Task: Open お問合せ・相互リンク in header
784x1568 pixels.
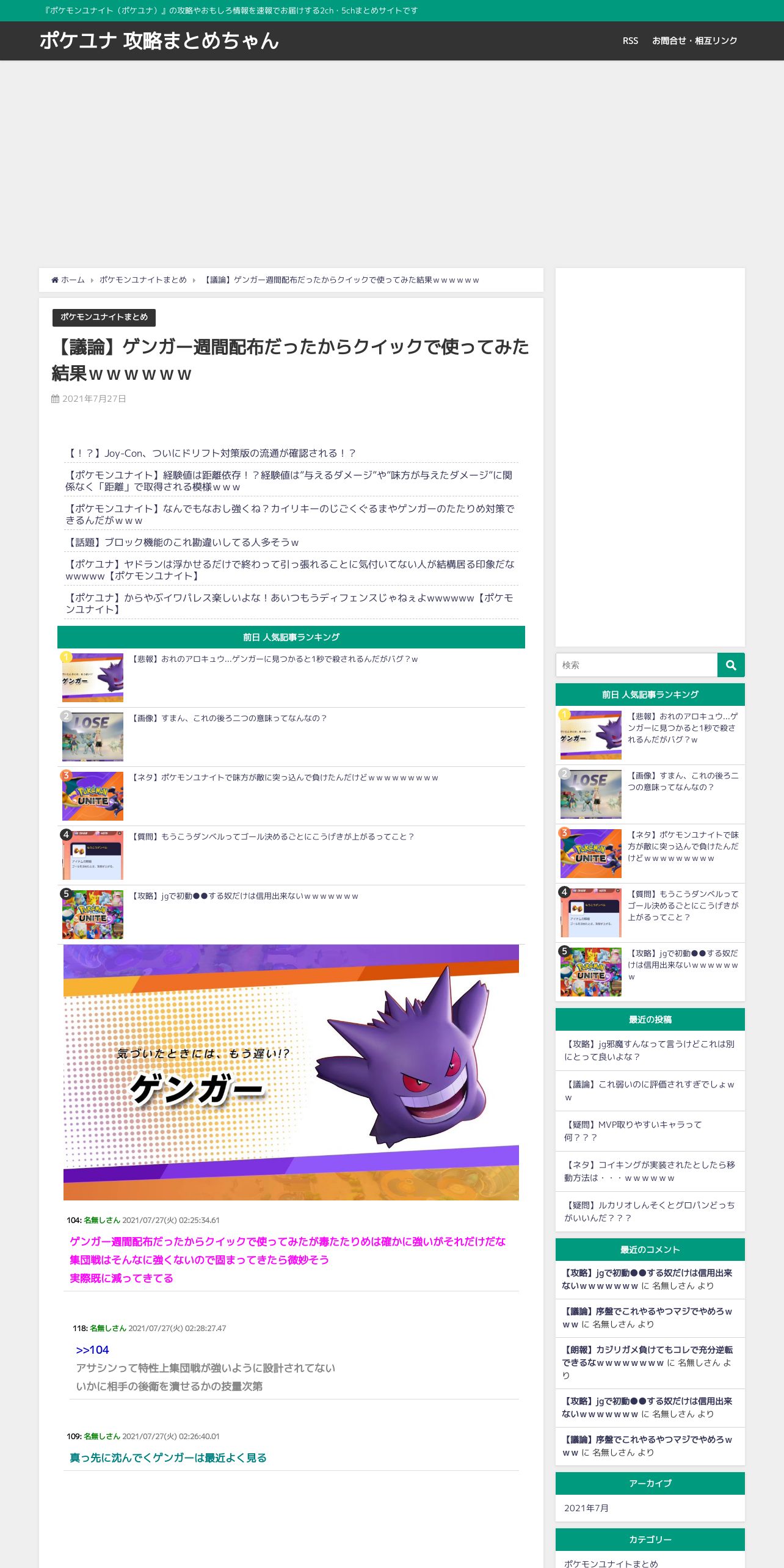Action: (695, 41)
